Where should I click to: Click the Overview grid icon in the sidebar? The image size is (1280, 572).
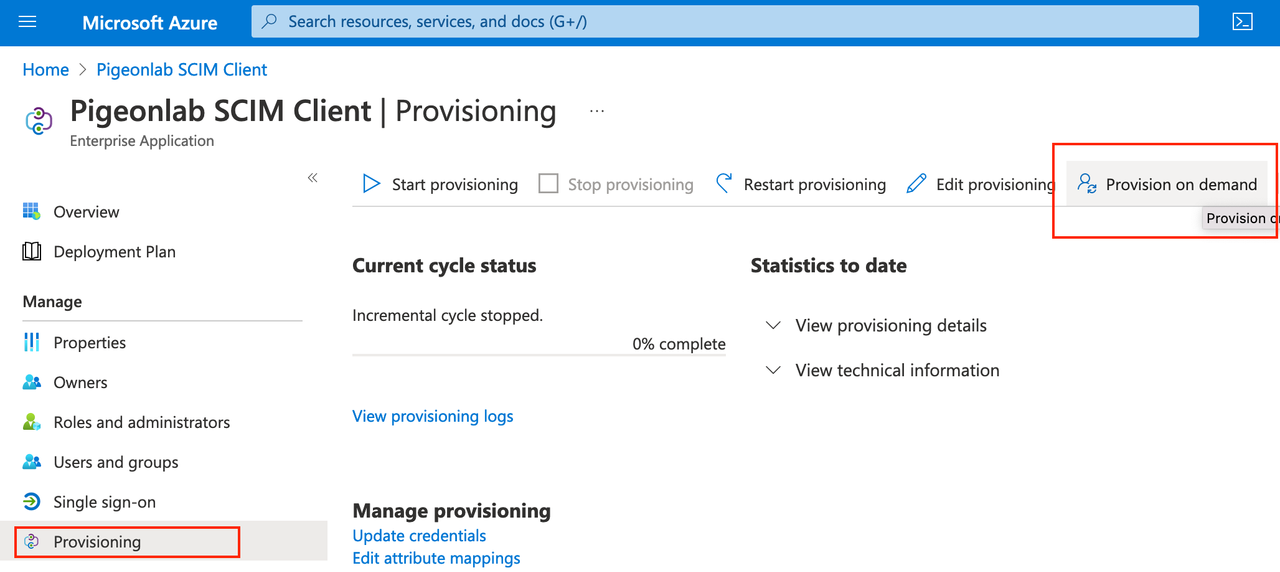32,212
